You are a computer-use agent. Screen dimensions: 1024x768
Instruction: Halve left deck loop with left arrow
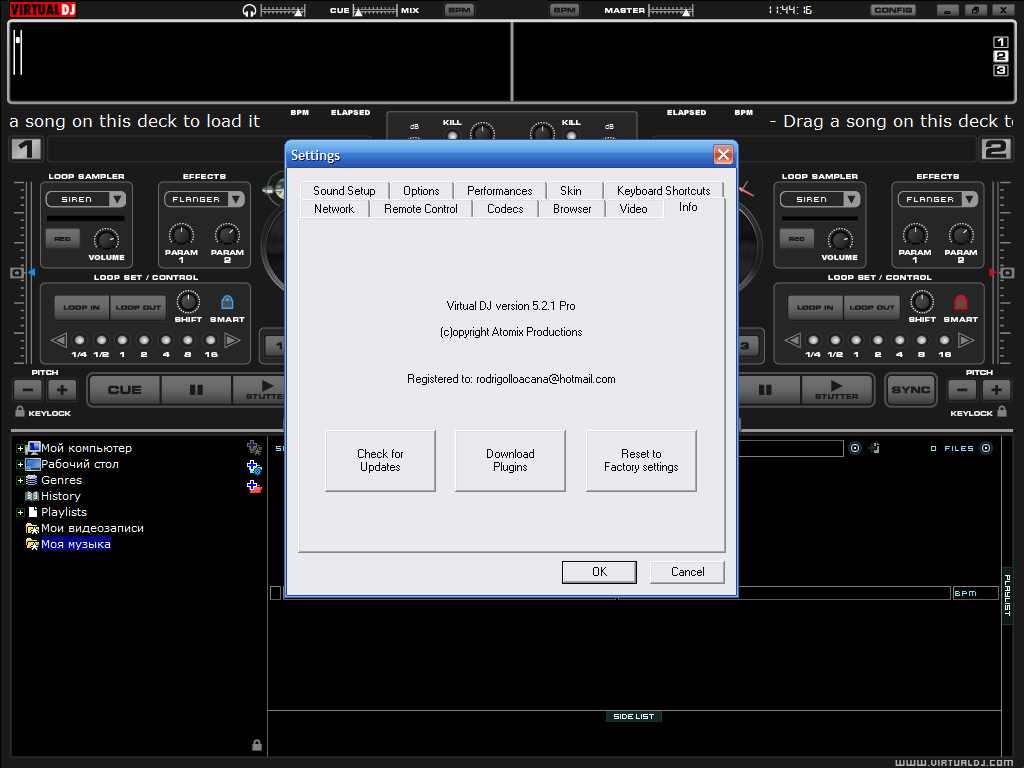pos(59,340)
